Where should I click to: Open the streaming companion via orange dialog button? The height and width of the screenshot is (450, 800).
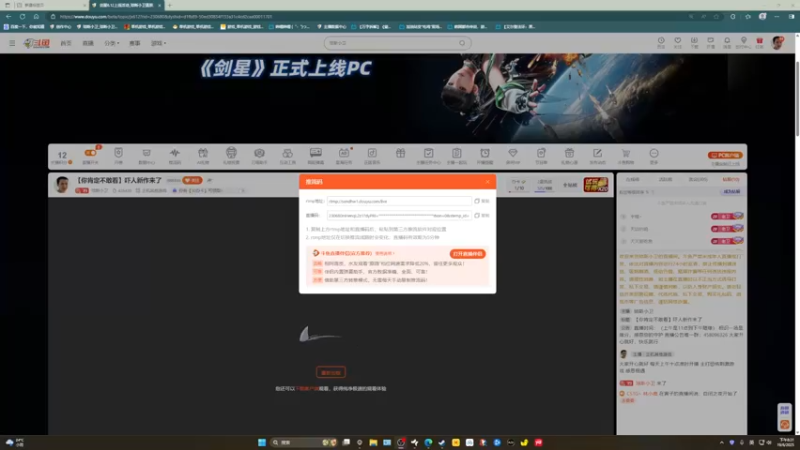pos(467,254)
